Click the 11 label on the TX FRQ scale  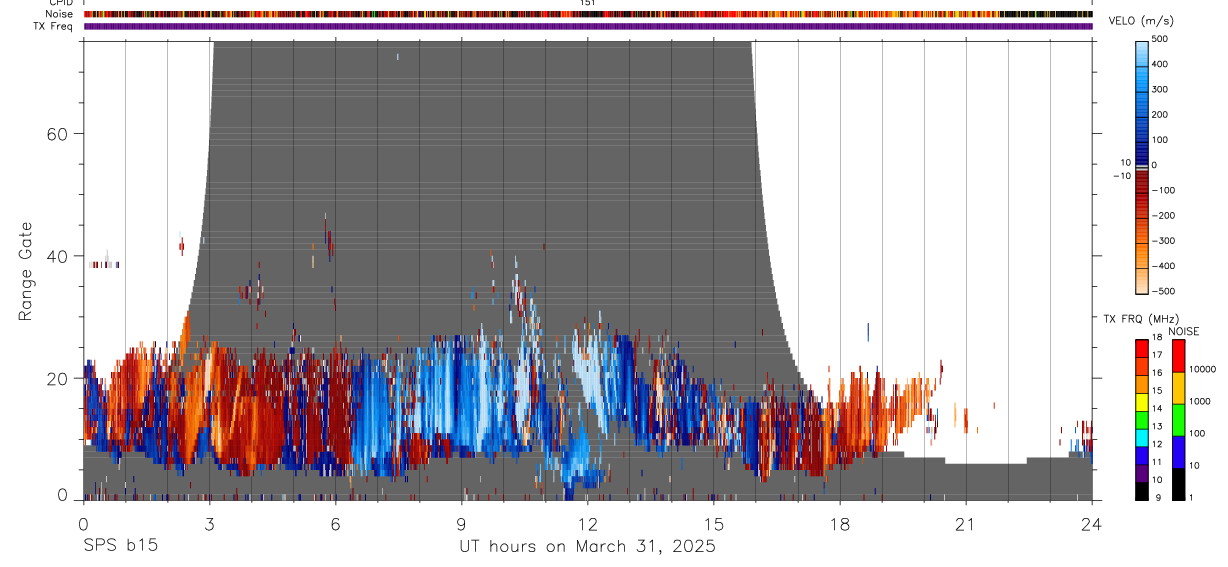click(x=1157, y=462)
